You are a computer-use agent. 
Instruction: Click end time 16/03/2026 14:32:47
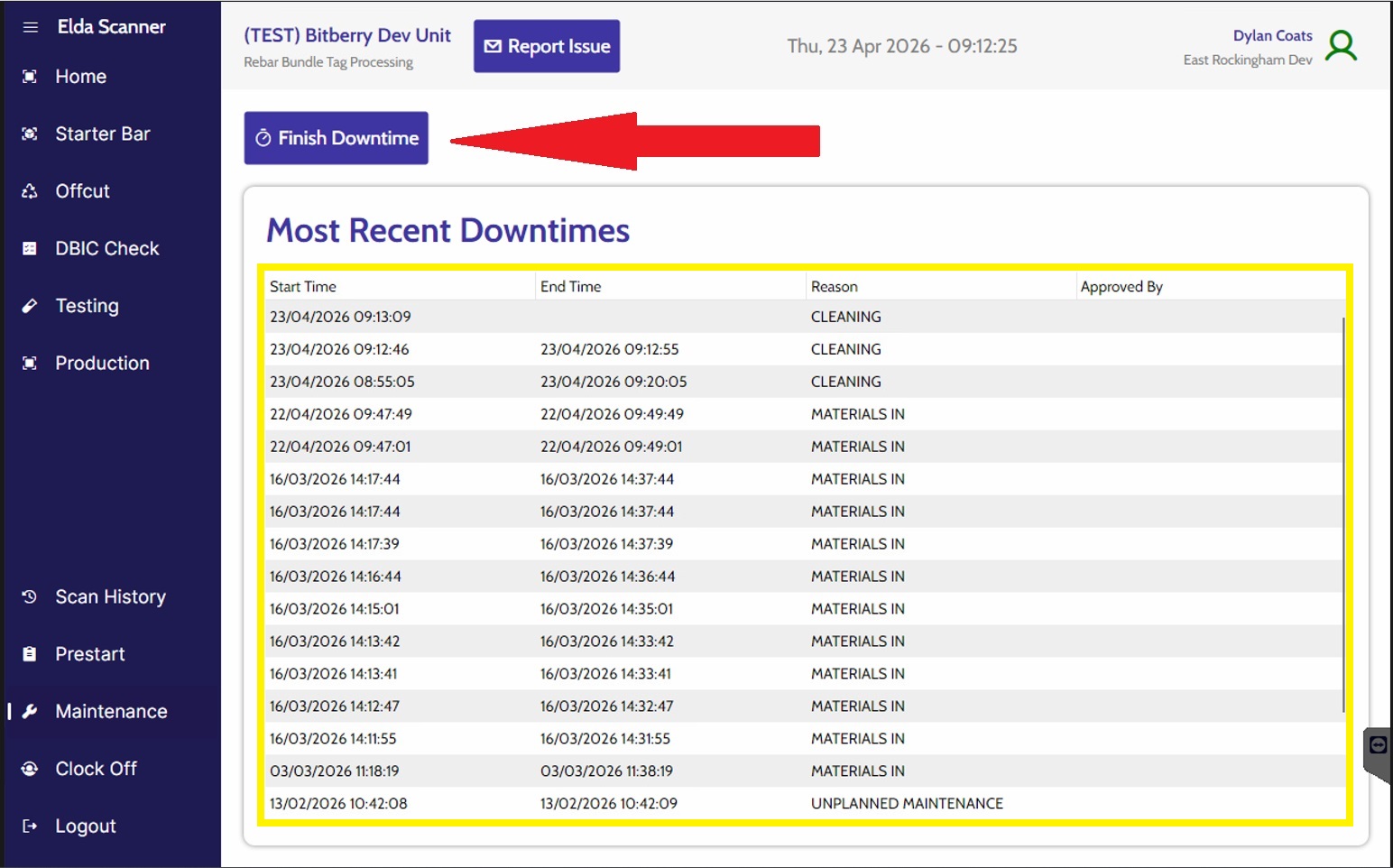tap(607, 706)
